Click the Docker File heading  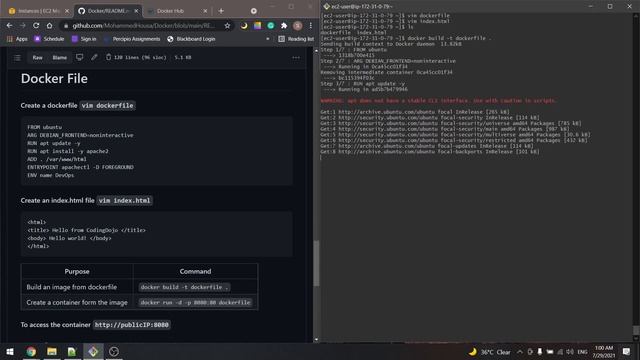(54, 78)
